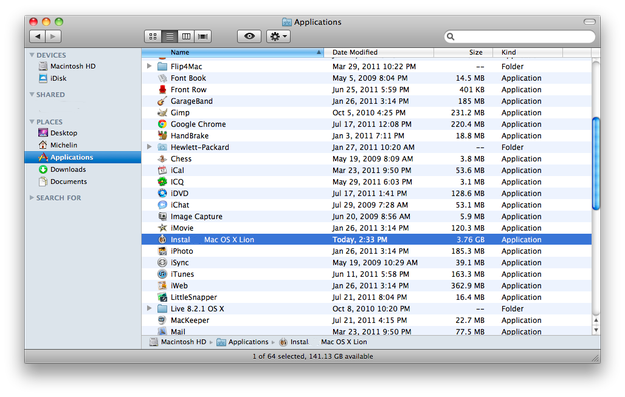Select the GarageBand guitar icon
Screen dimensions: 625x397
click(x=162, y=101)
